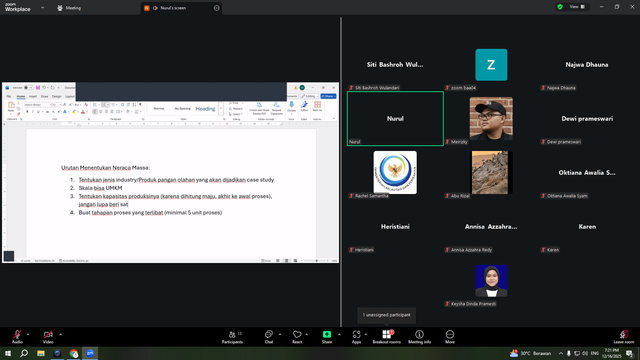Click the green encryption shield icon
This screenshot has width=640, height=360.
point(560,7)
